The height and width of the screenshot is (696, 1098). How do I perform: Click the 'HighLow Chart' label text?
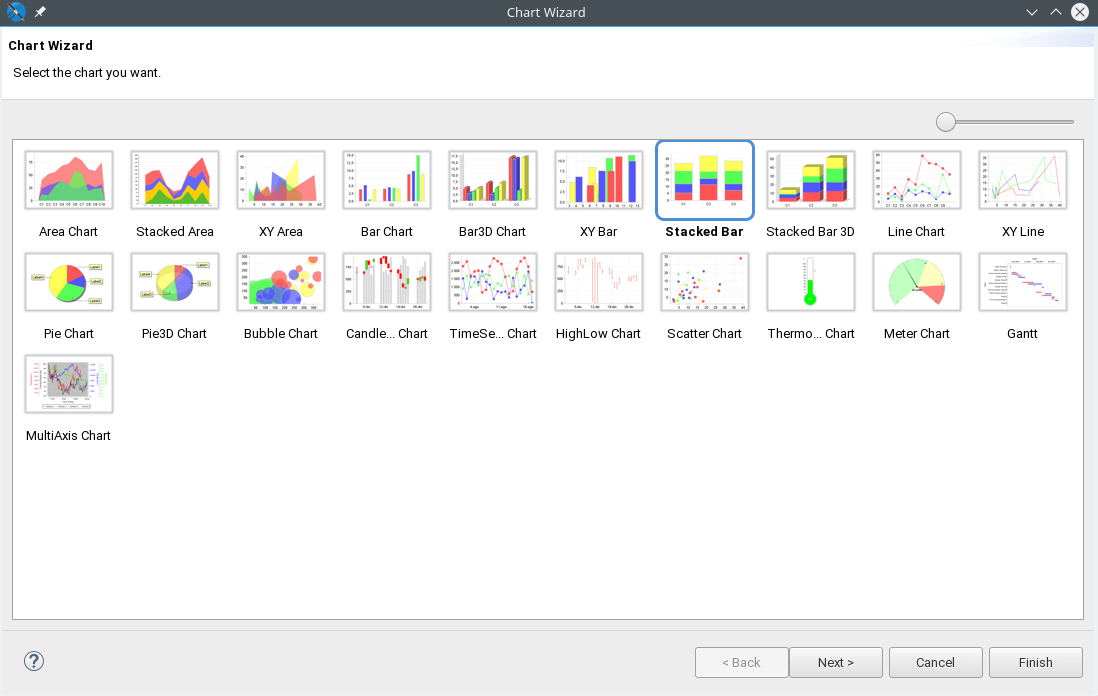(598, 334)
